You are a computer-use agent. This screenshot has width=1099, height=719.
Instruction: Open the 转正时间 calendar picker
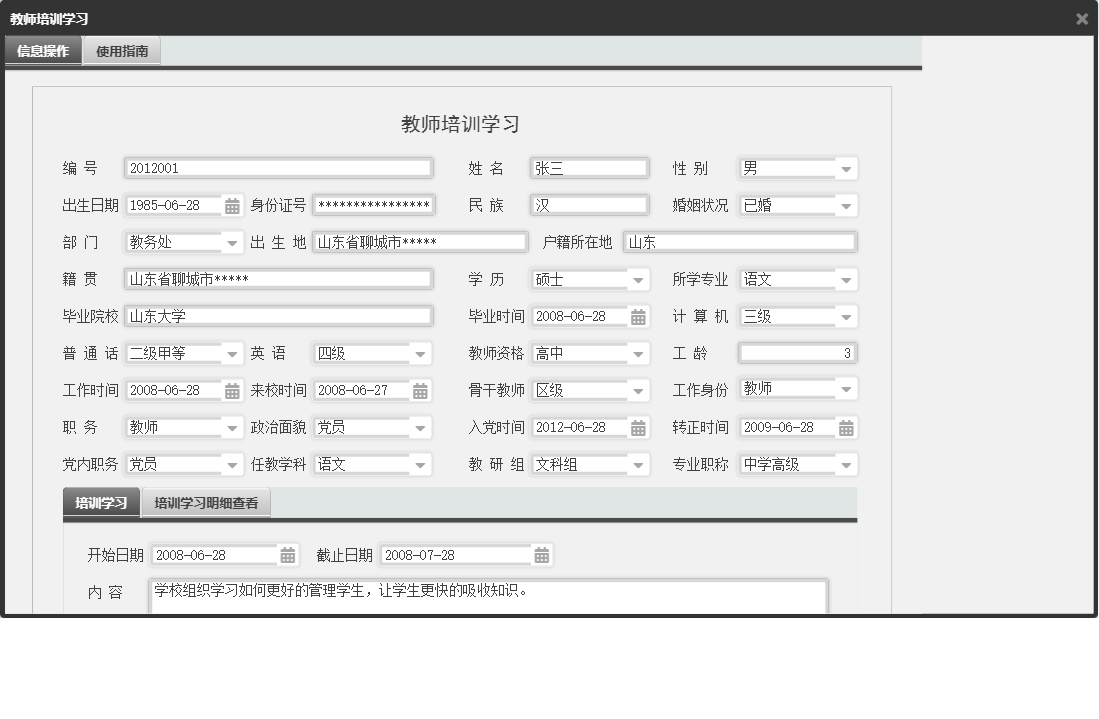tap(846, 426)
